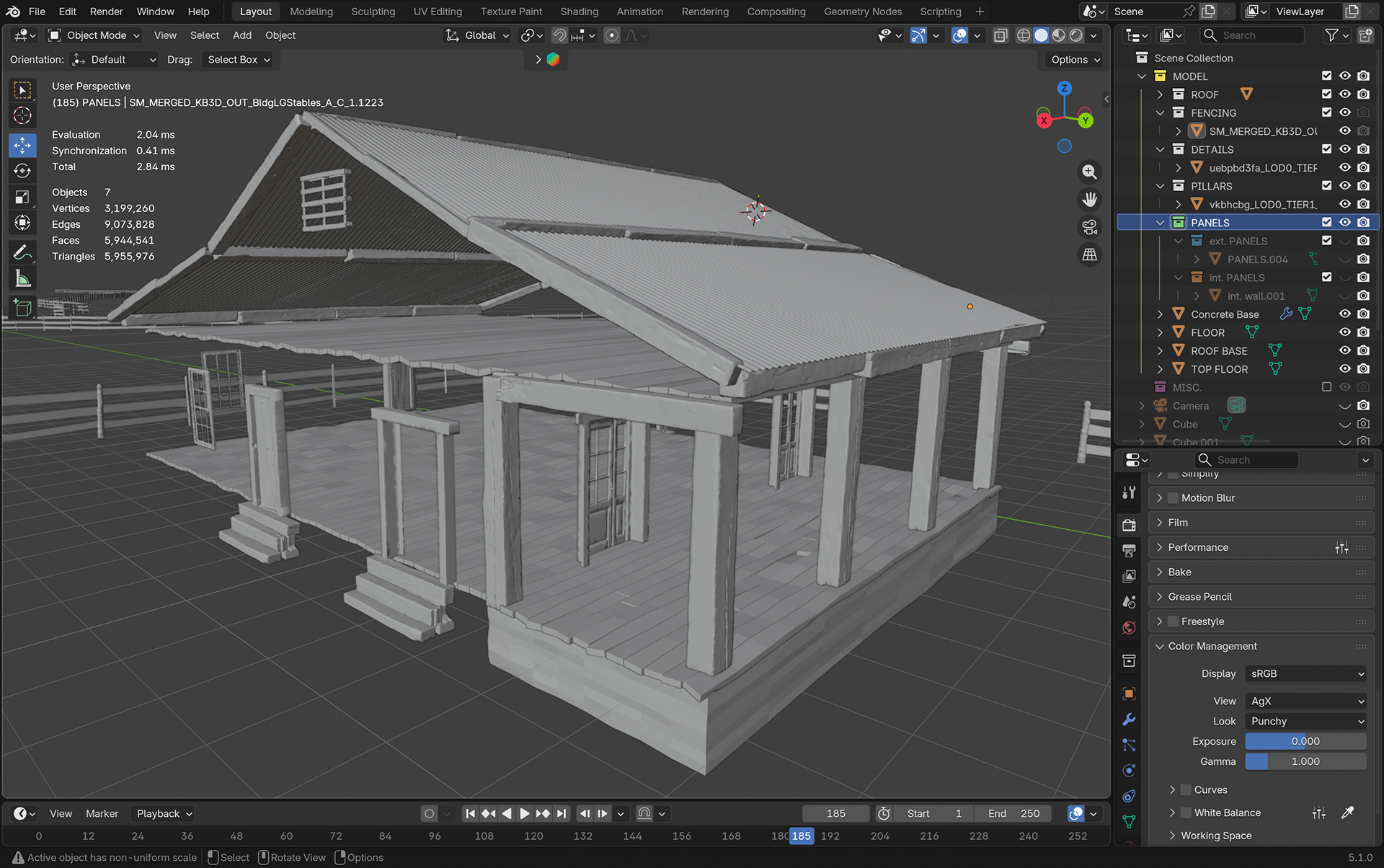The image size is (1384, 868).
Task: Select the Rotate tool
Action: click(x=22, y=172)
